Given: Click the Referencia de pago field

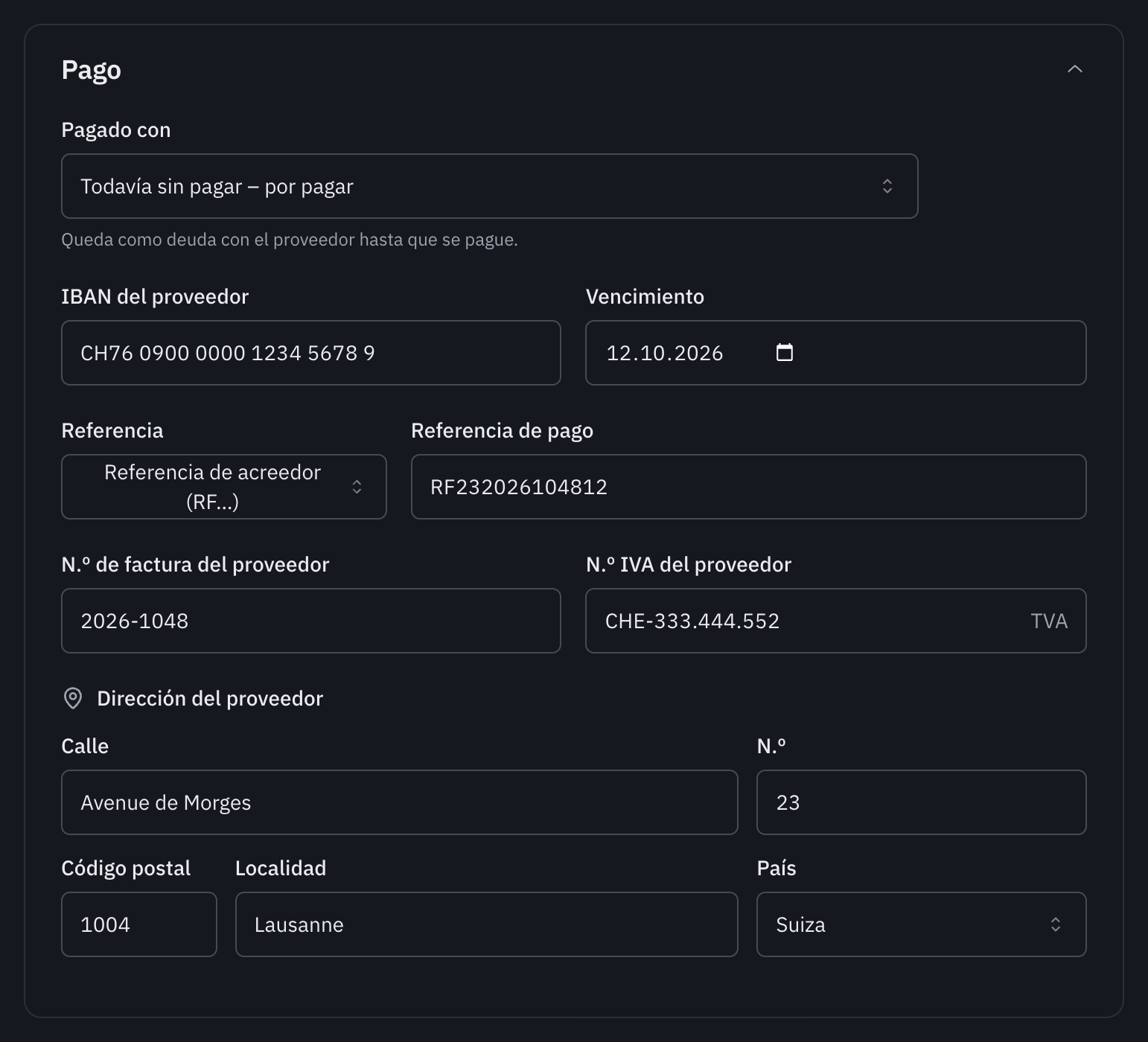Looking at the screenshot, I should (x=748, y=487).
